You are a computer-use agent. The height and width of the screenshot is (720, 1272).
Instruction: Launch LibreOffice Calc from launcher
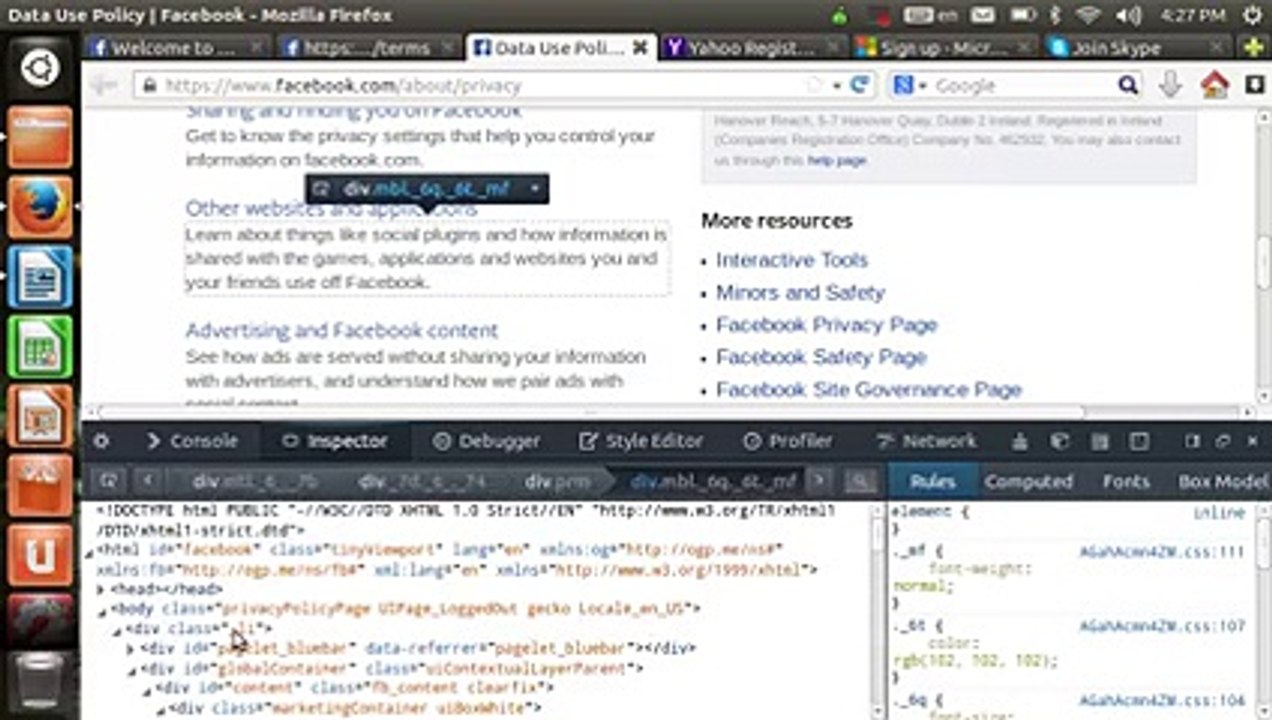[40, 347]
